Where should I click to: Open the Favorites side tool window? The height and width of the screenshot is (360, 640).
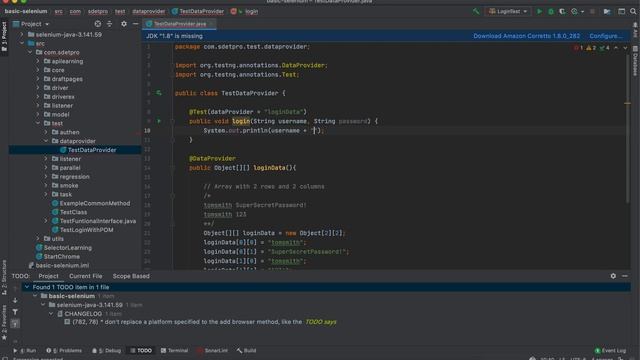coord(4,322)
